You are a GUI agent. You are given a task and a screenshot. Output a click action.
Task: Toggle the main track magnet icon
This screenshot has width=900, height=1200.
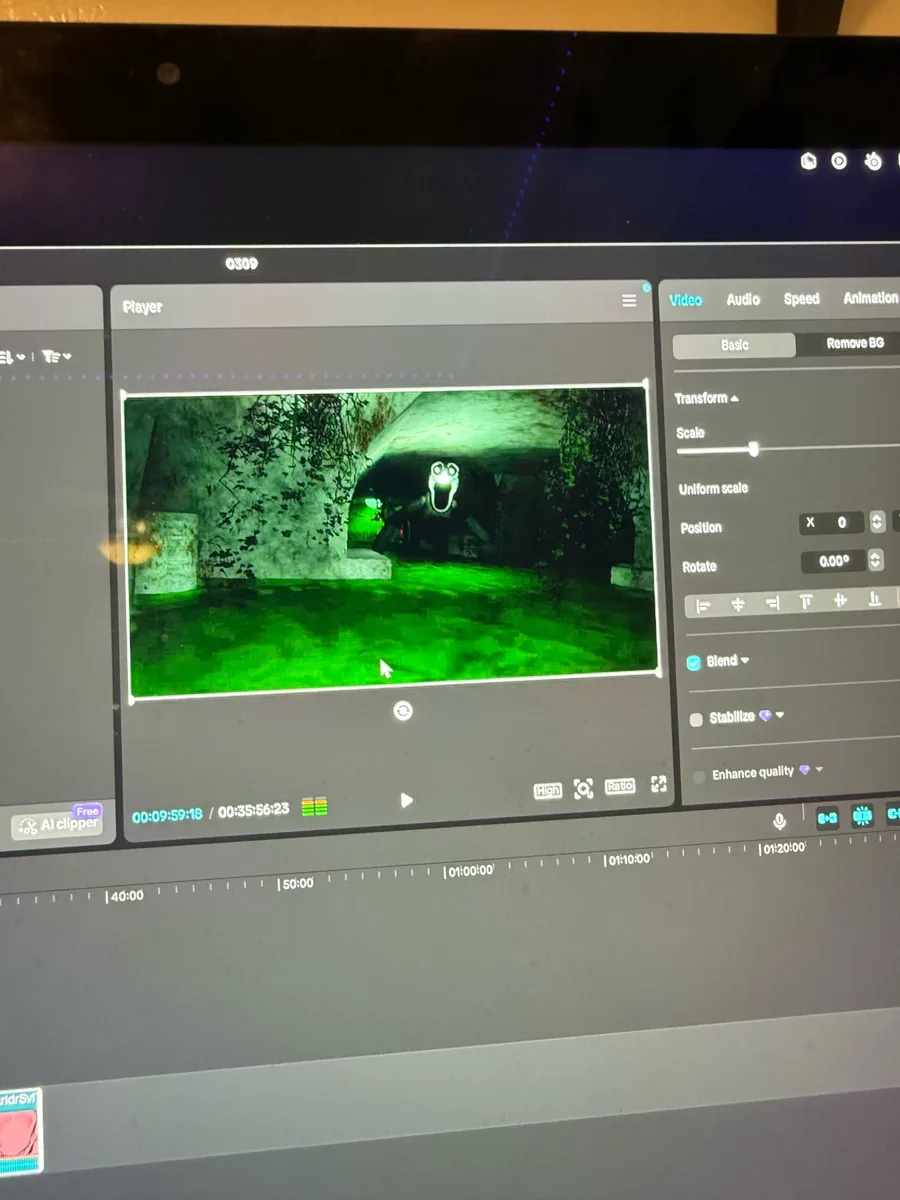[828, 818]
